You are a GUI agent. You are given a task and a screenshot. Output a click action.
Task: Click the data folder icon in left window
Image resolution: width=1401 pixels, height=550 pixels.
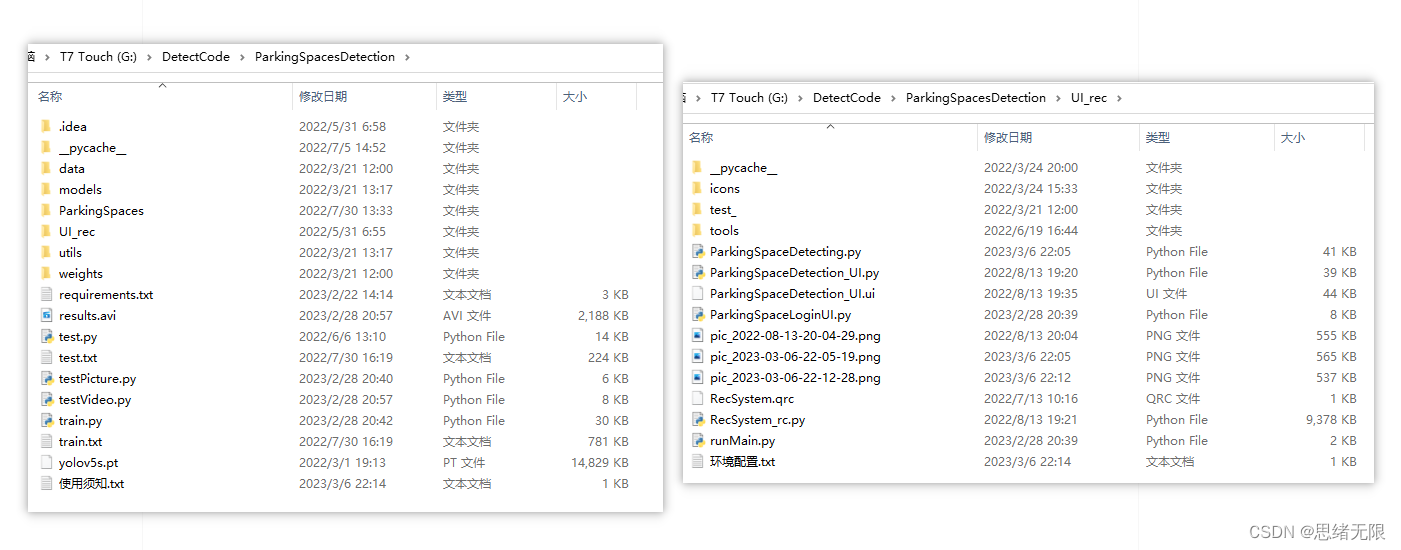point(46,168)
